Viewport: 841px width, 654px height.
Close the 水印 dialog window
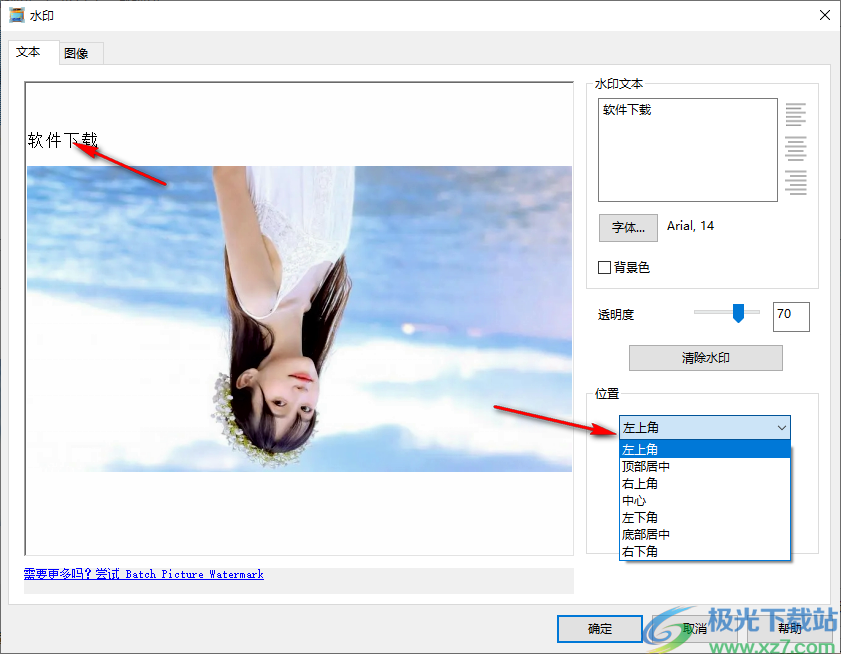tap(825, 15)
